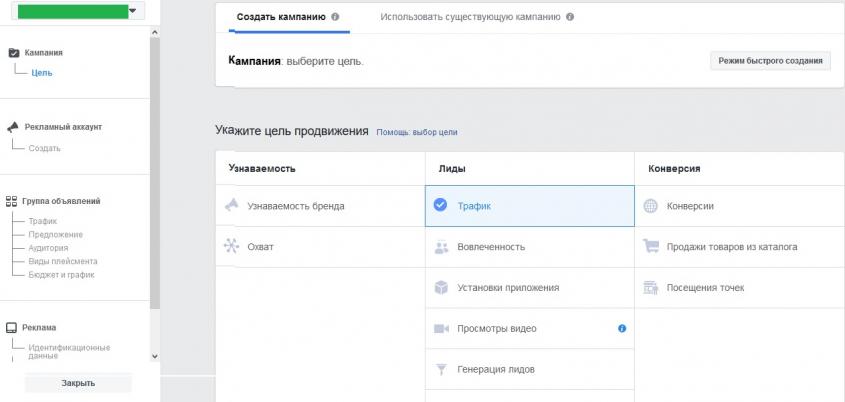Click the Конверсии globe icon
Screen dimensions: 845x402
pos(651,206)
